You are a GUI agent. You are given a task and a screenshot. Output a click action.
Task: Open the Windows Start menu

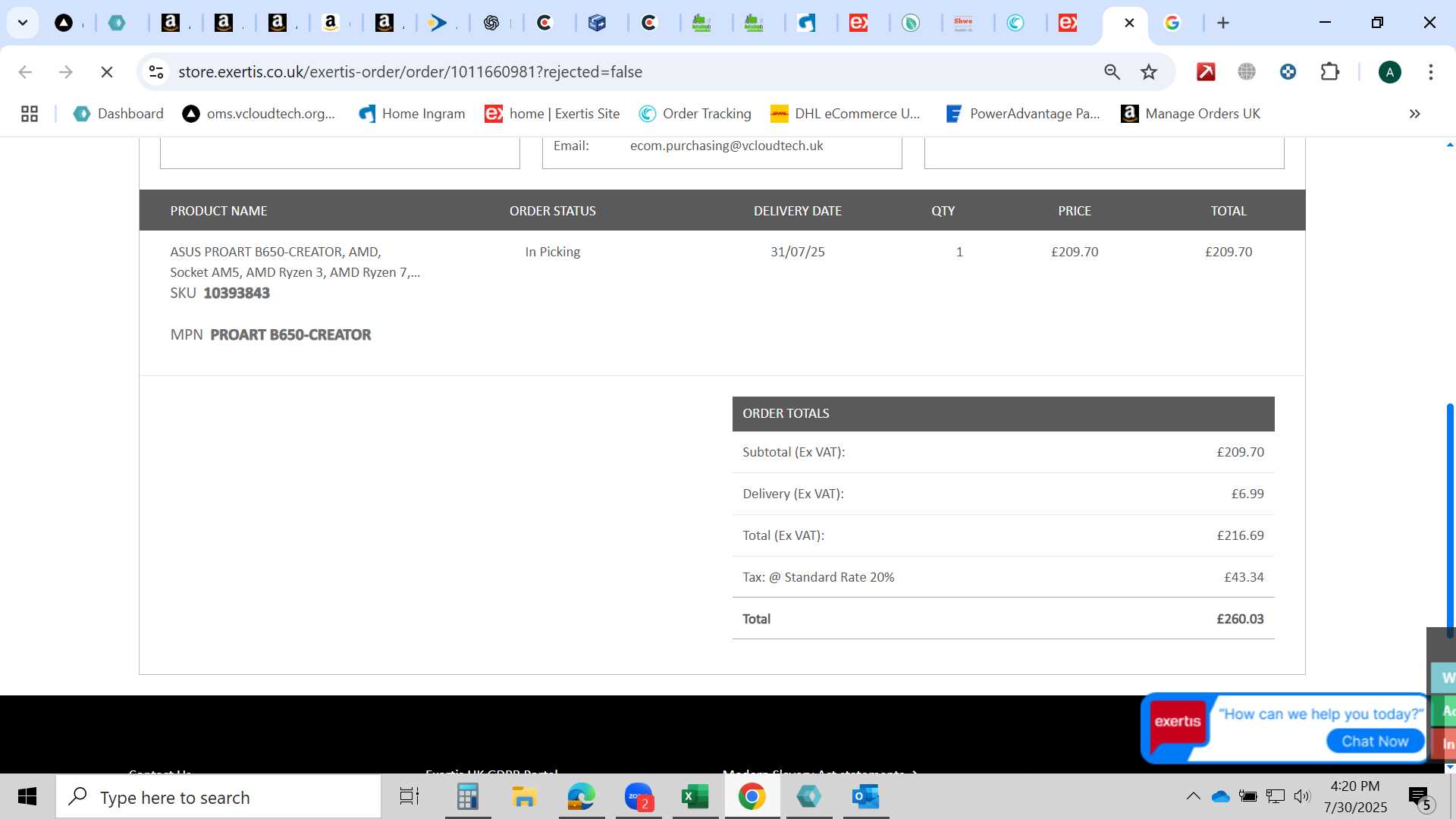27,796
